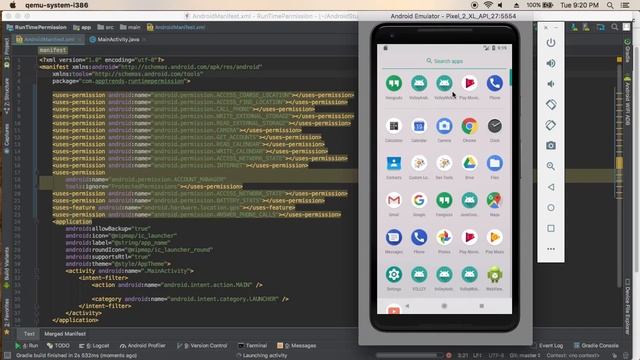Viewport: 640px width, 360px height.
Task: Tap emulator sidebar Back triangle icon
Action: (x=551, y=187)
